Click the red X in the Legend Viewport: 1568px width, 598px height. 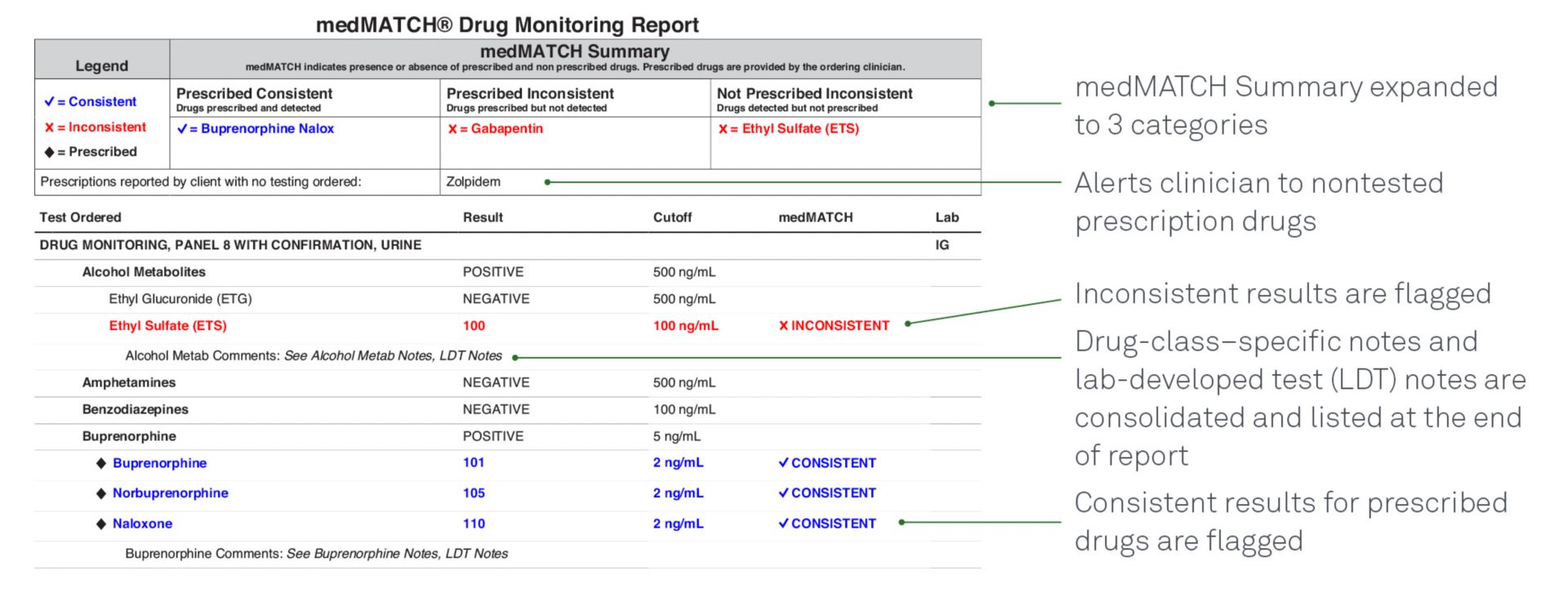pos(49,127)
